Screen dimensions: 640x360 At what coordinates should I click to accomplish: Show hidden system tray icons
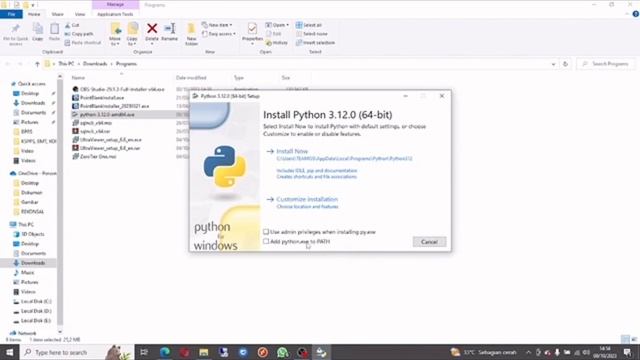tap(528, 352)
